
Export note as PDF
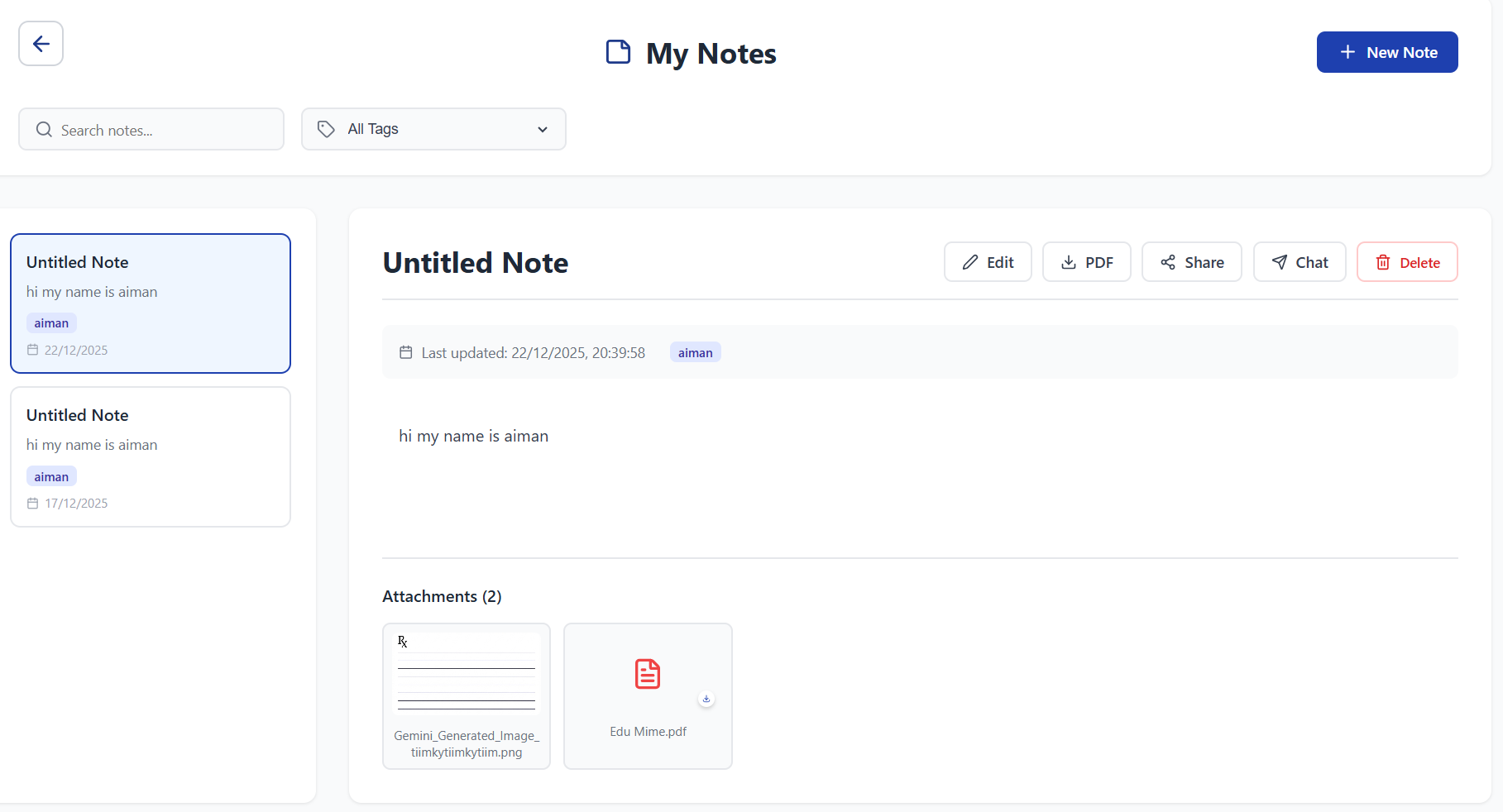tap(1086, 262)
